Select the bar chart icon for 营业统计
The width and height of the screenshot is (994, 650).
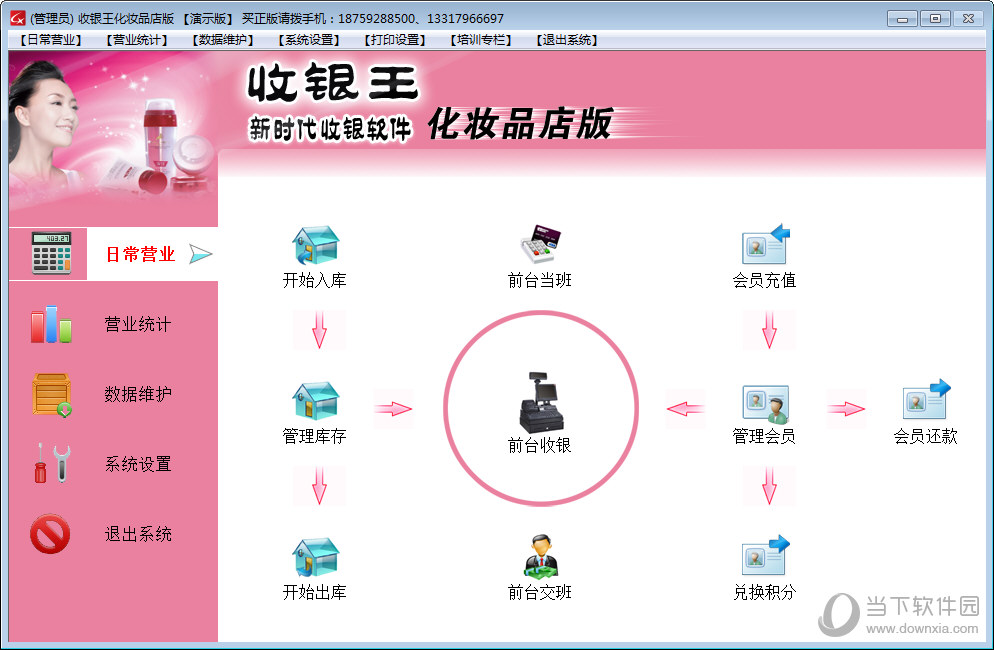(x=51, y=324)
